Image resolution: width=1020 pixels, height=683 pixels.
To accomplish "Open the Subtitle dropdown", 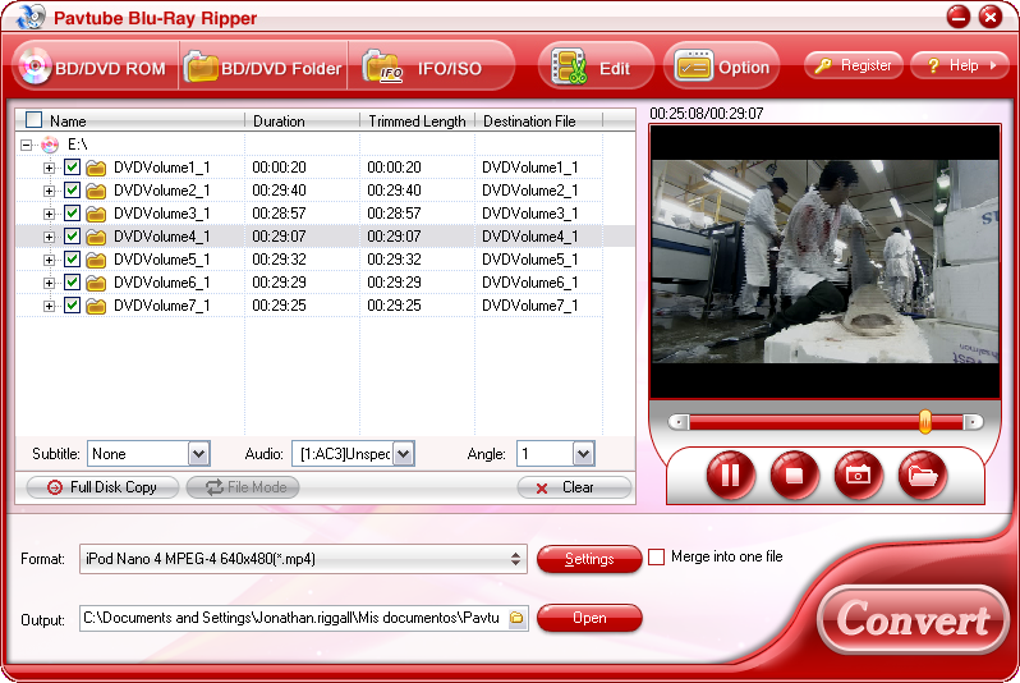I will click(198, 454).
